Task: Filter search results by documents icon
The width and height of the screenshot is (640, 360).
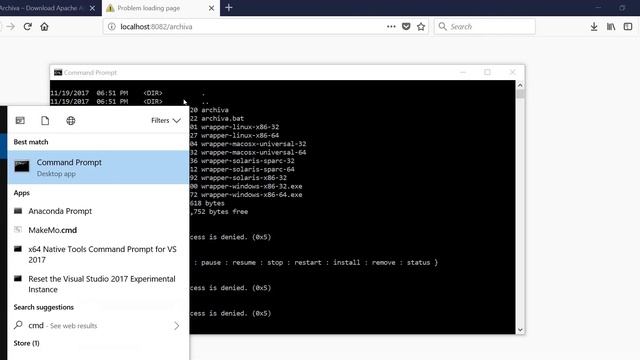Action: pos(45,120)
